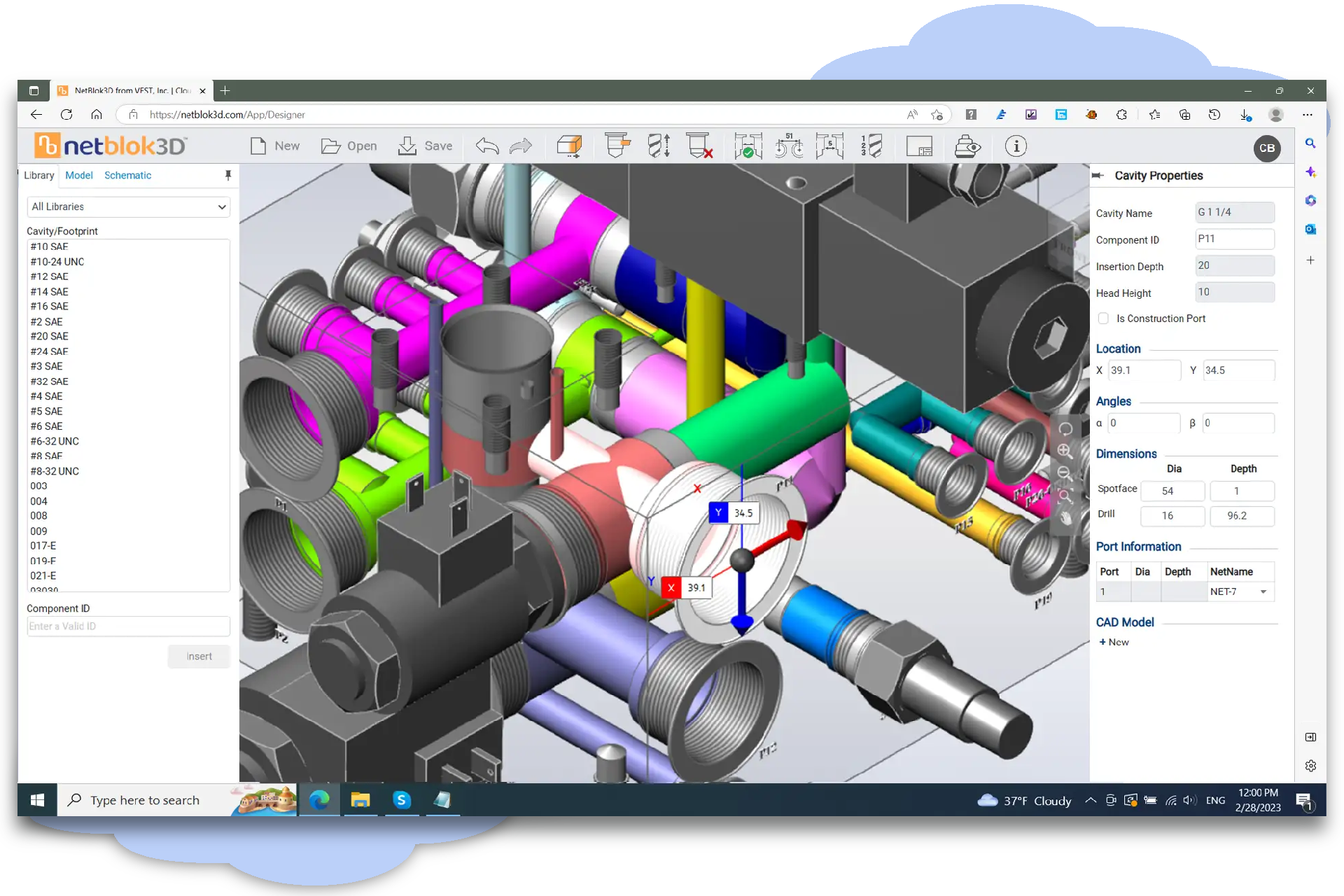Click Skype icon in Windows taskbar

[400, 799]
